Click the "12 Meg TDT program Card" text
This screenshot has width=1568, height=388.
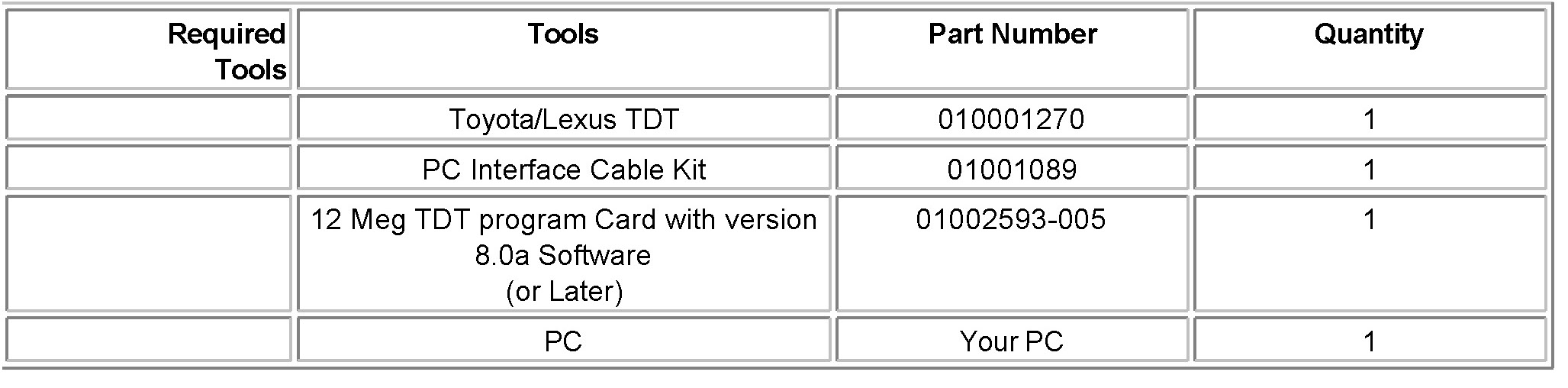[x=563, y=220]
